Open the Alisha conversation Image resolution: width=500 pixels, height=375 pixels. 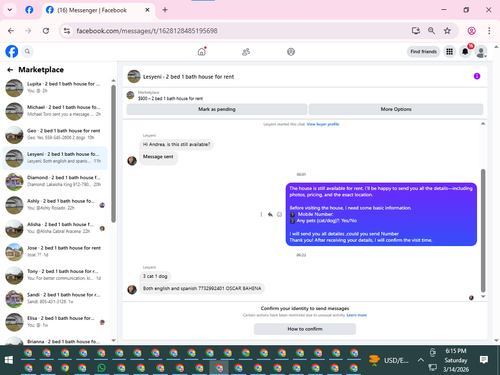(x=55, y=228)
